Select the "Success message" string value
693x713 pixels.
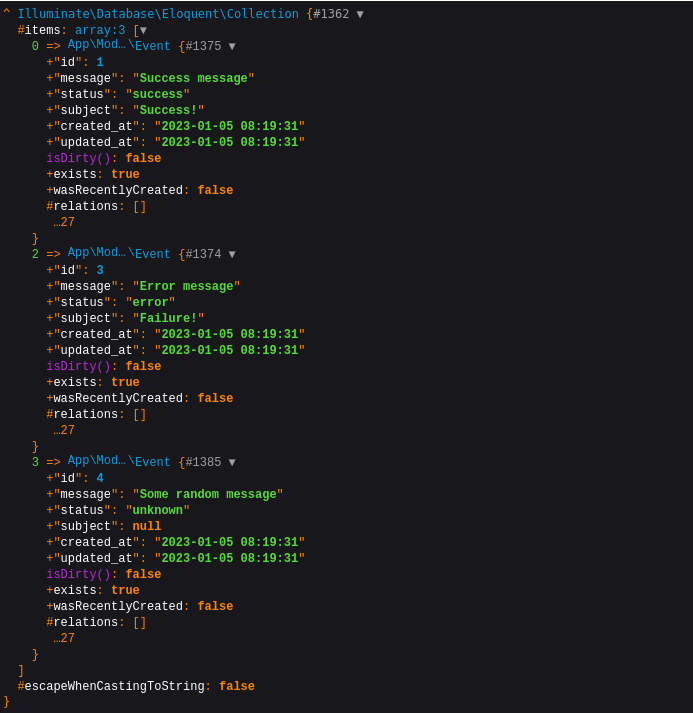point(193,79)
